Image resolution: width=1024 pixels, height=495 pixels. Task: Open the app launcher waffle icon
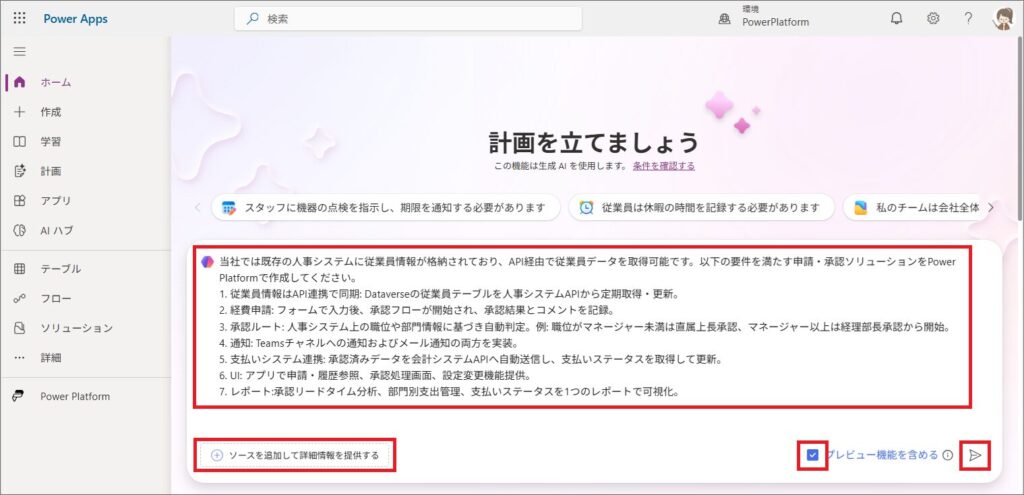click(x=20, y=18)
